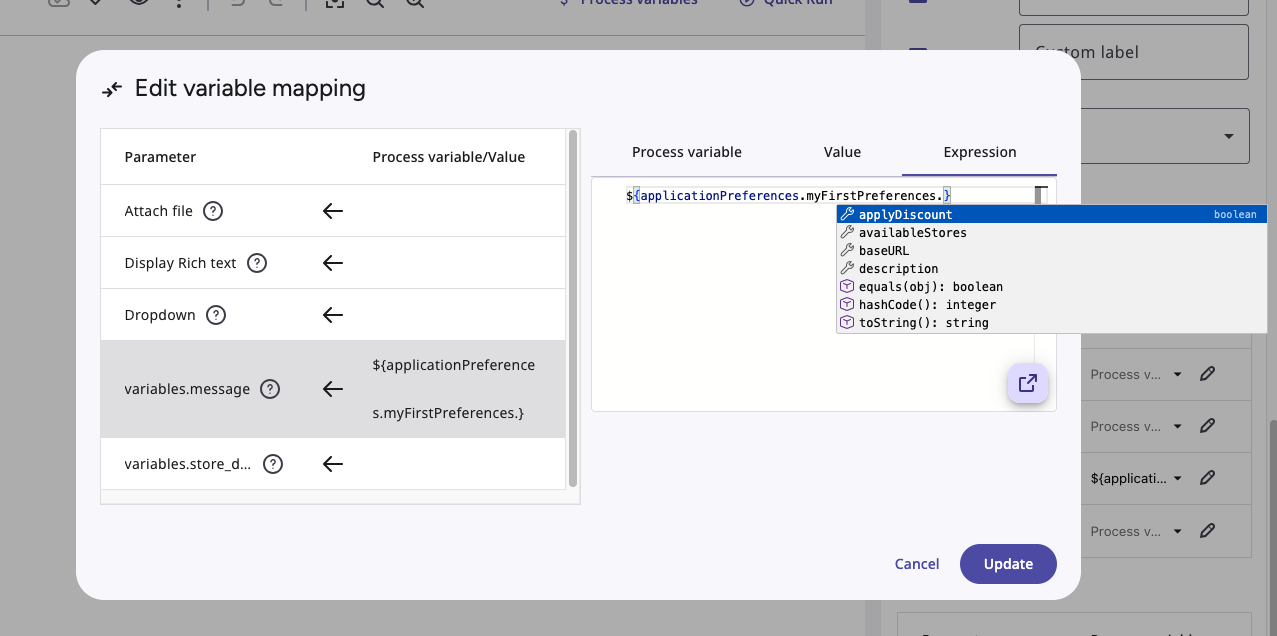This screenshot has width=1277, height=636.
Task: Click the mapping arrow in variables.store_d… row
Action: pos(333,464)
